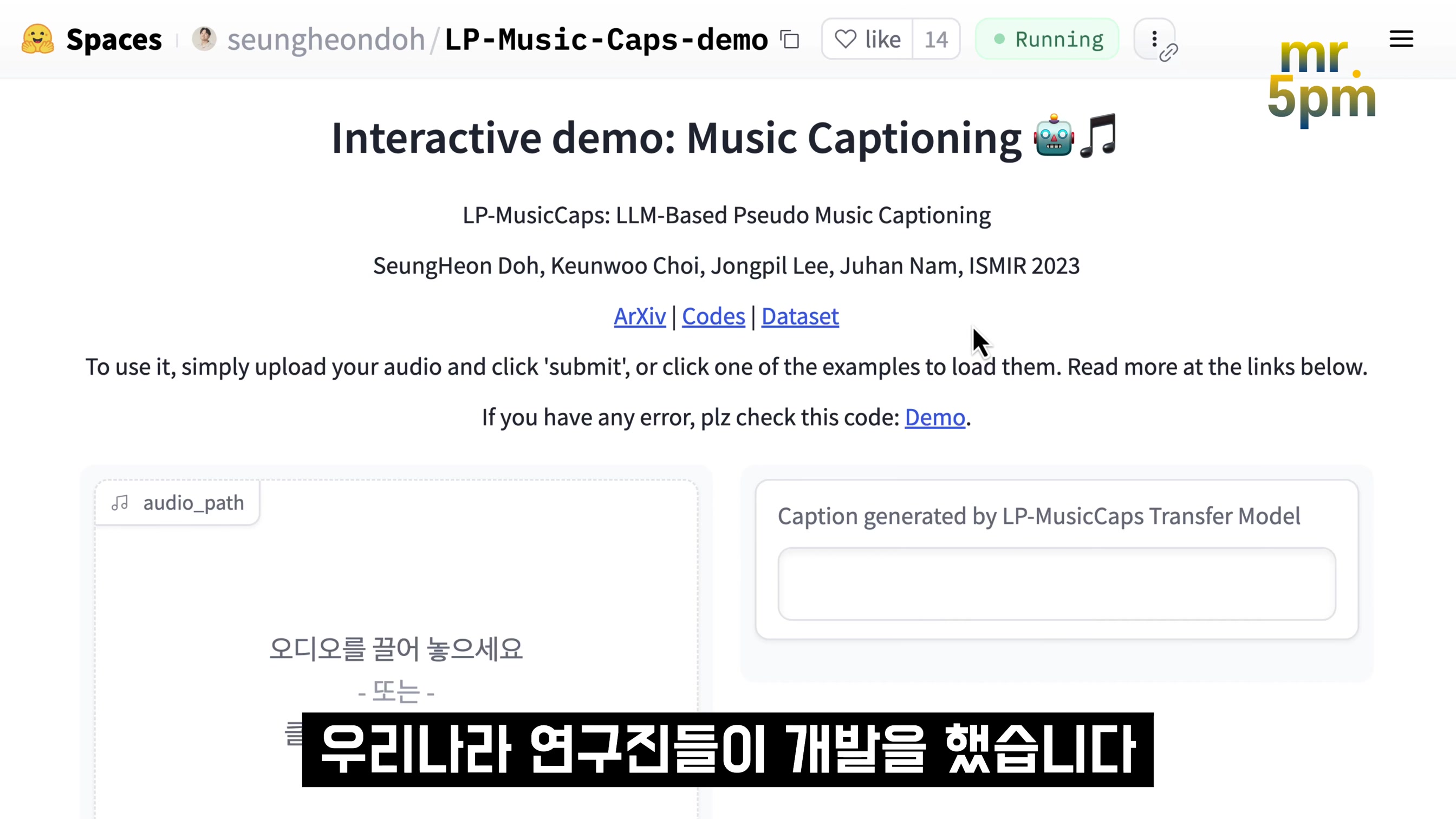Open the three-dot options menu
This screenshot has width=1456, height=819.
[x=1154, y=39]
